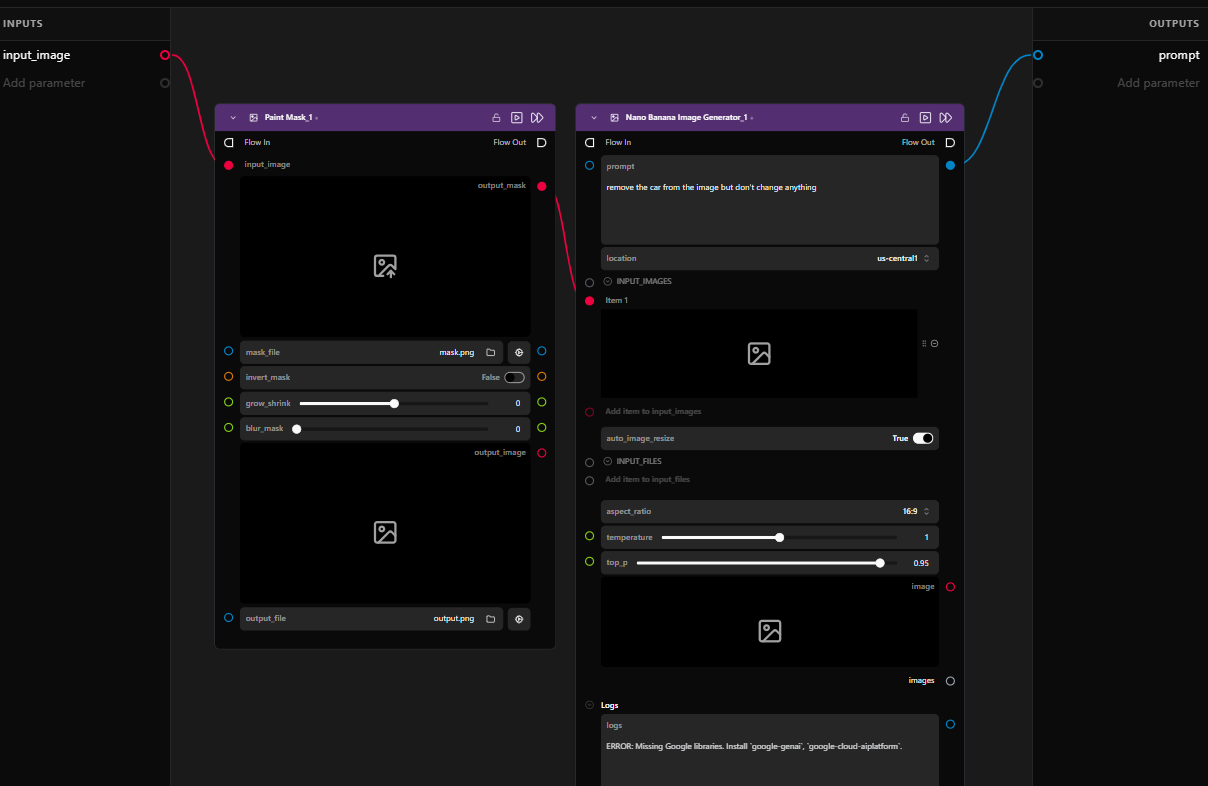Image resolution: width=1208 pixels, height=786 pixels.
Task: Click the Paint Mask_1 node image icon
Action: click(254, 118)
